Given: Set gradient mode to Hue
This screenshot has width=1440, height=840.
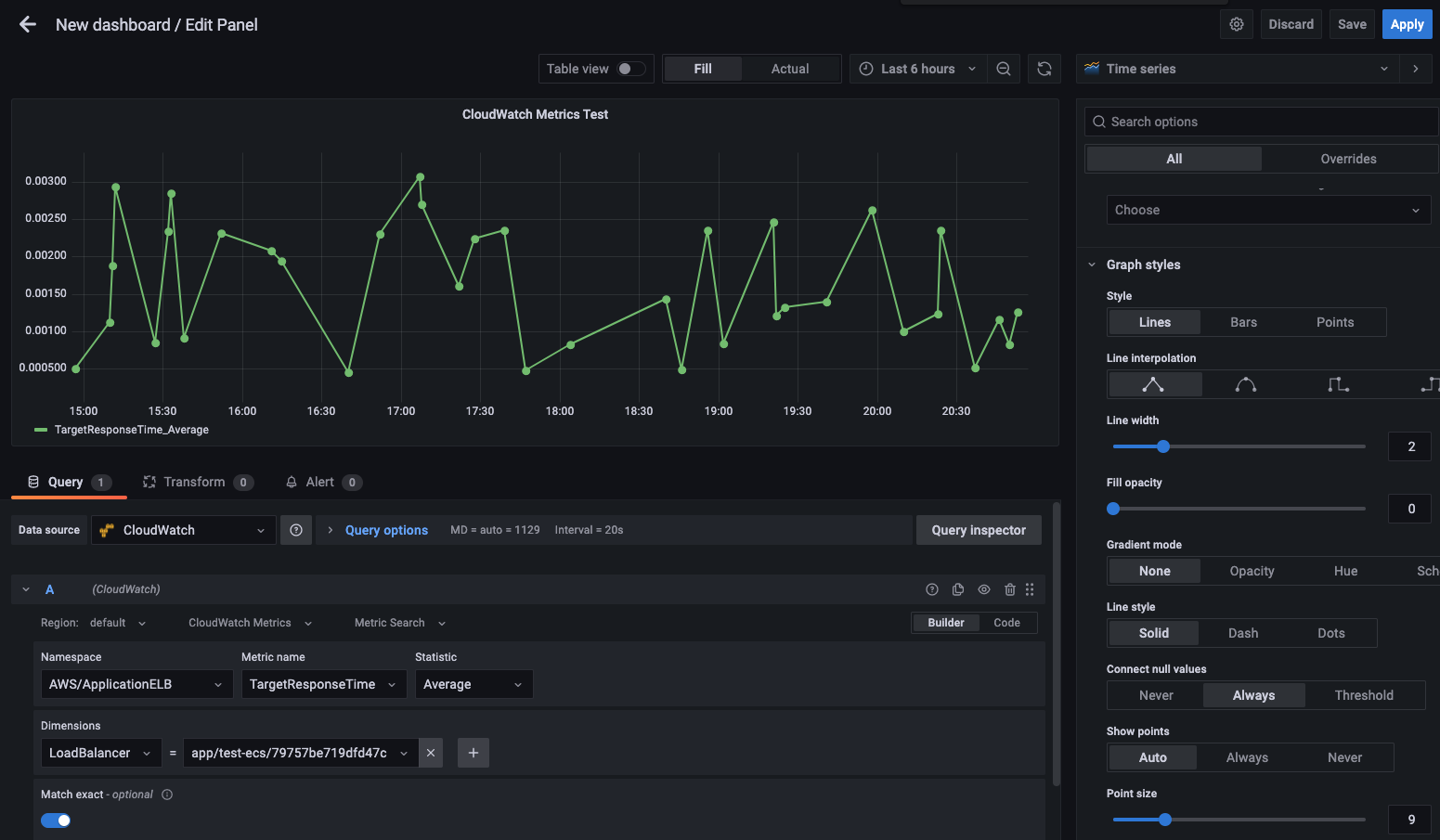Looking at the screenshot, I should click(x=1345, y=571).
